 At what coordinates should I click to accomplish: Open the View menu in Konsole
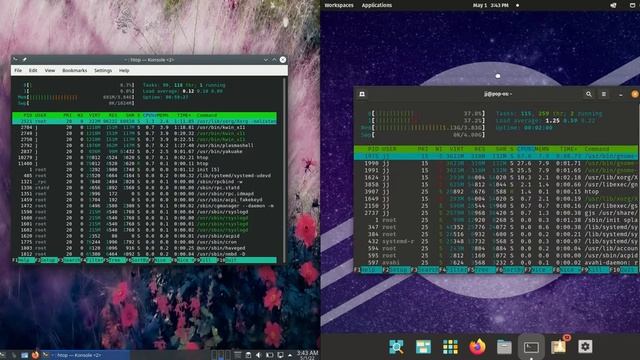click(50, 70)
